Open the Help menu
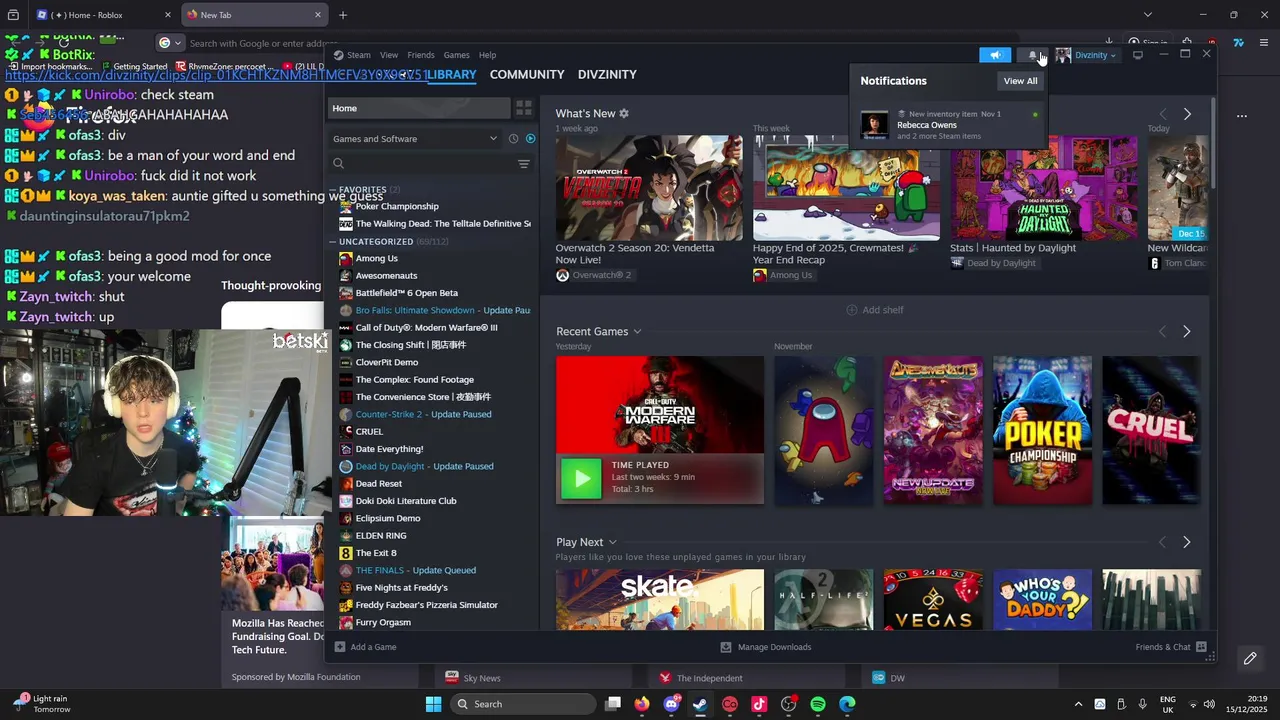This screenshot has height=720, width=1280. [x=487, y=55]
